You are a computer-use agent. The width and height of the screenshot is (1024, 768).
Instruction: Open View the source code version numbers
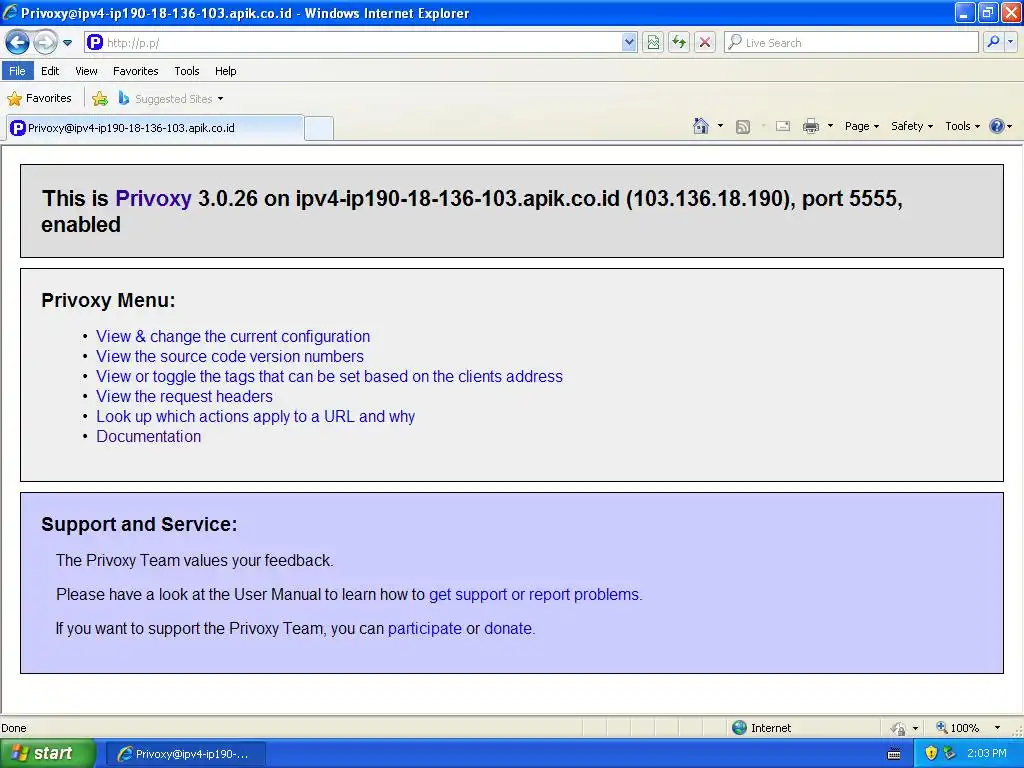(x=230, y=357)
